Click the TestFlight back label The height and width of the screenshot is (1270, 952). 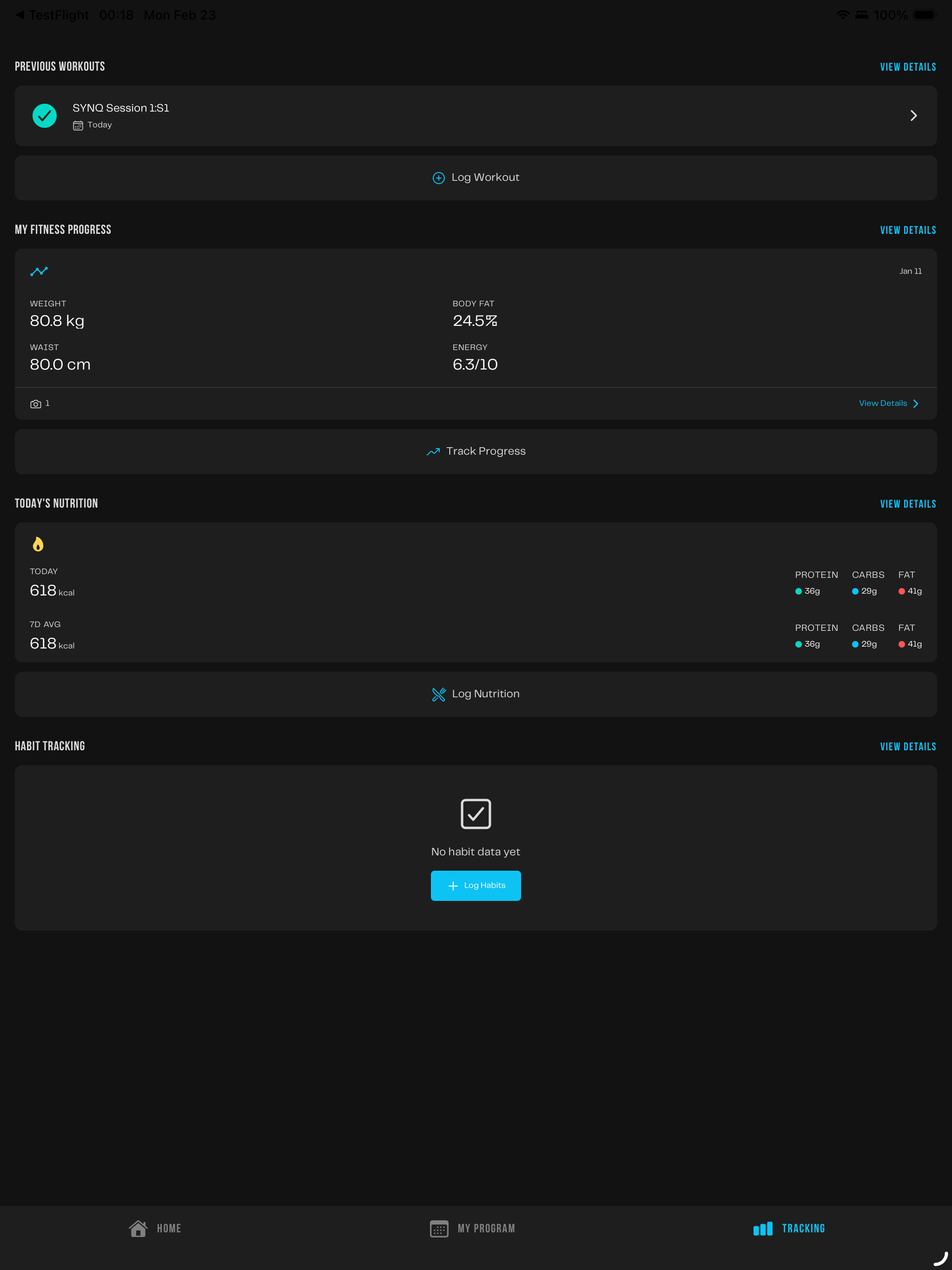click(59, 15)
